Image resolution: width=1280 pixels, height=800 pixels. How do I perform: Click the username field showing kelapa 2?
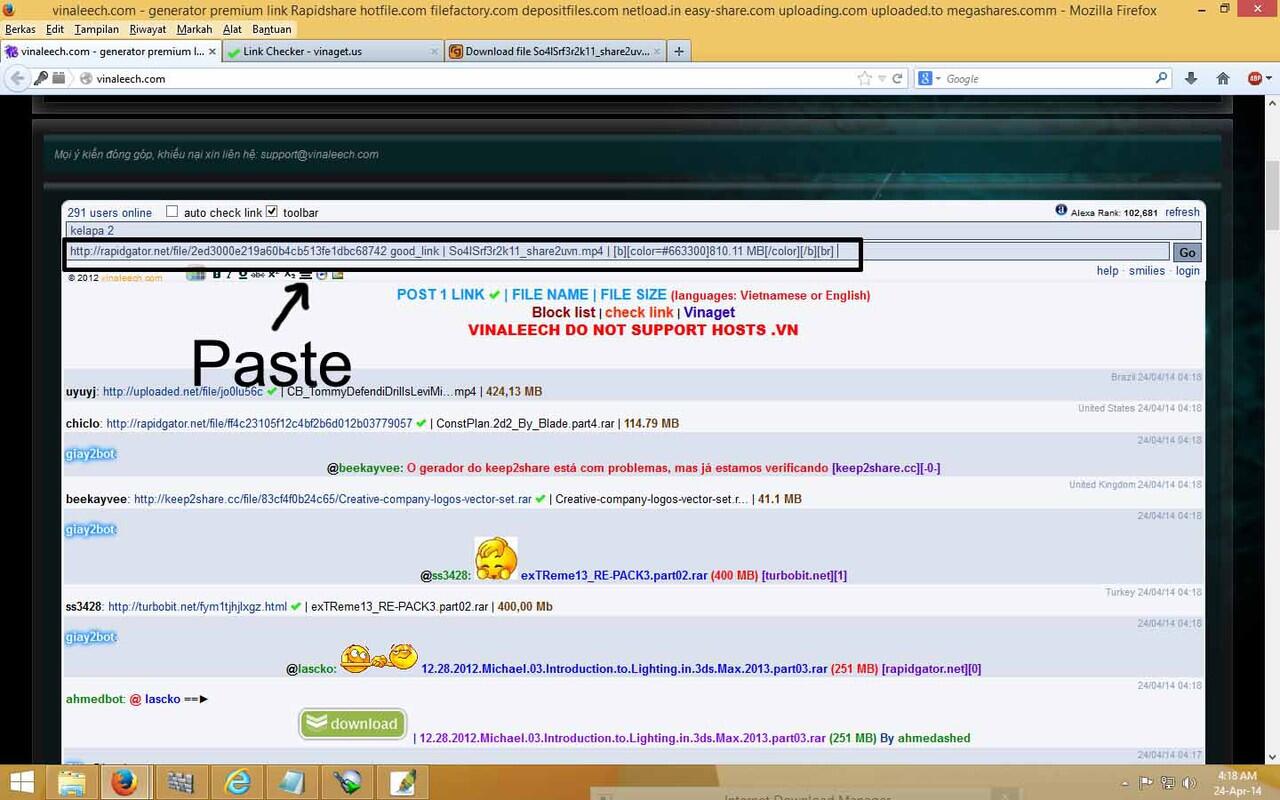click(x=634, y=231)
